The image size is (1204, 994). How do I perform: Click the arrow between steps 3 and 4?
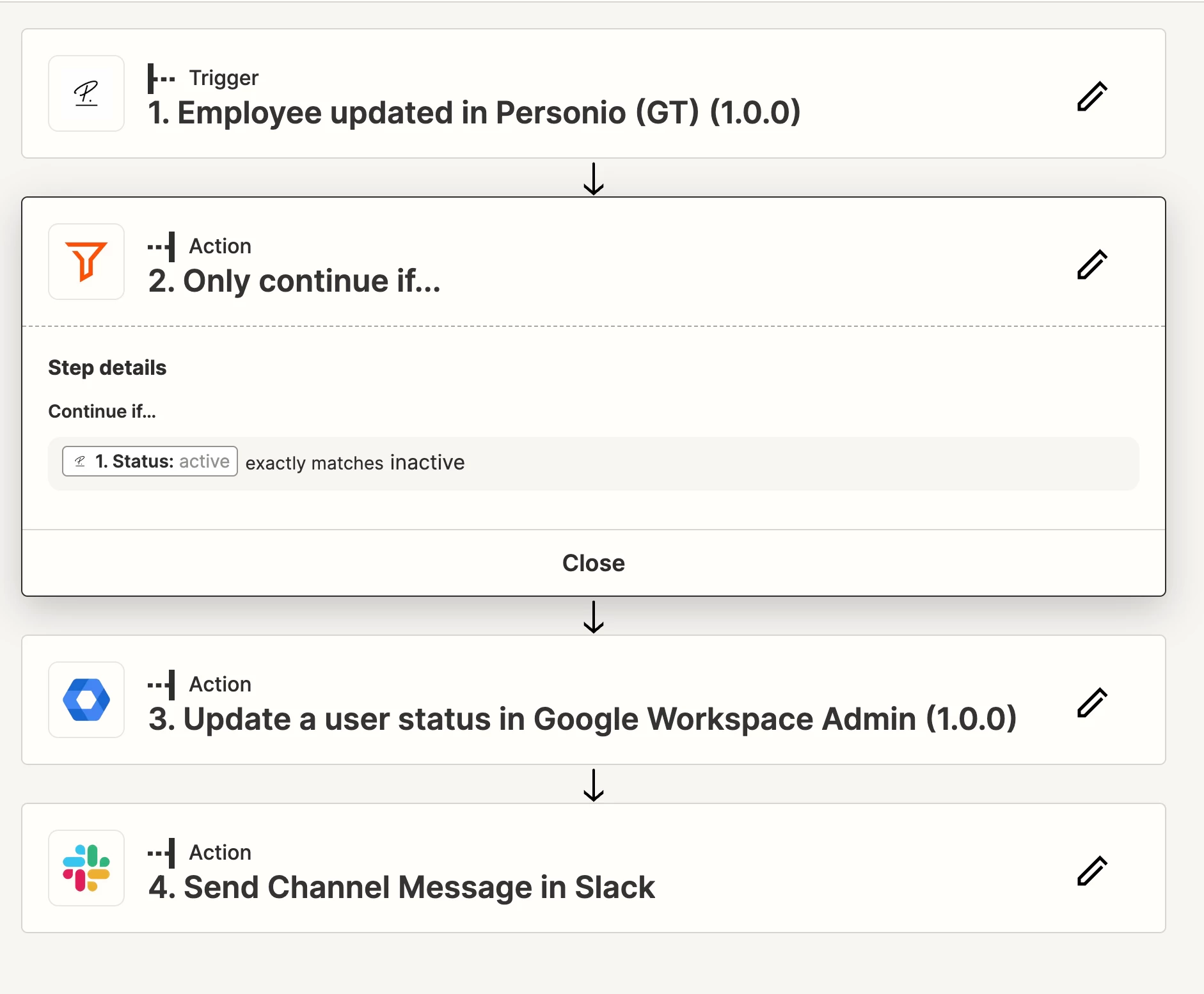[594, 785]
